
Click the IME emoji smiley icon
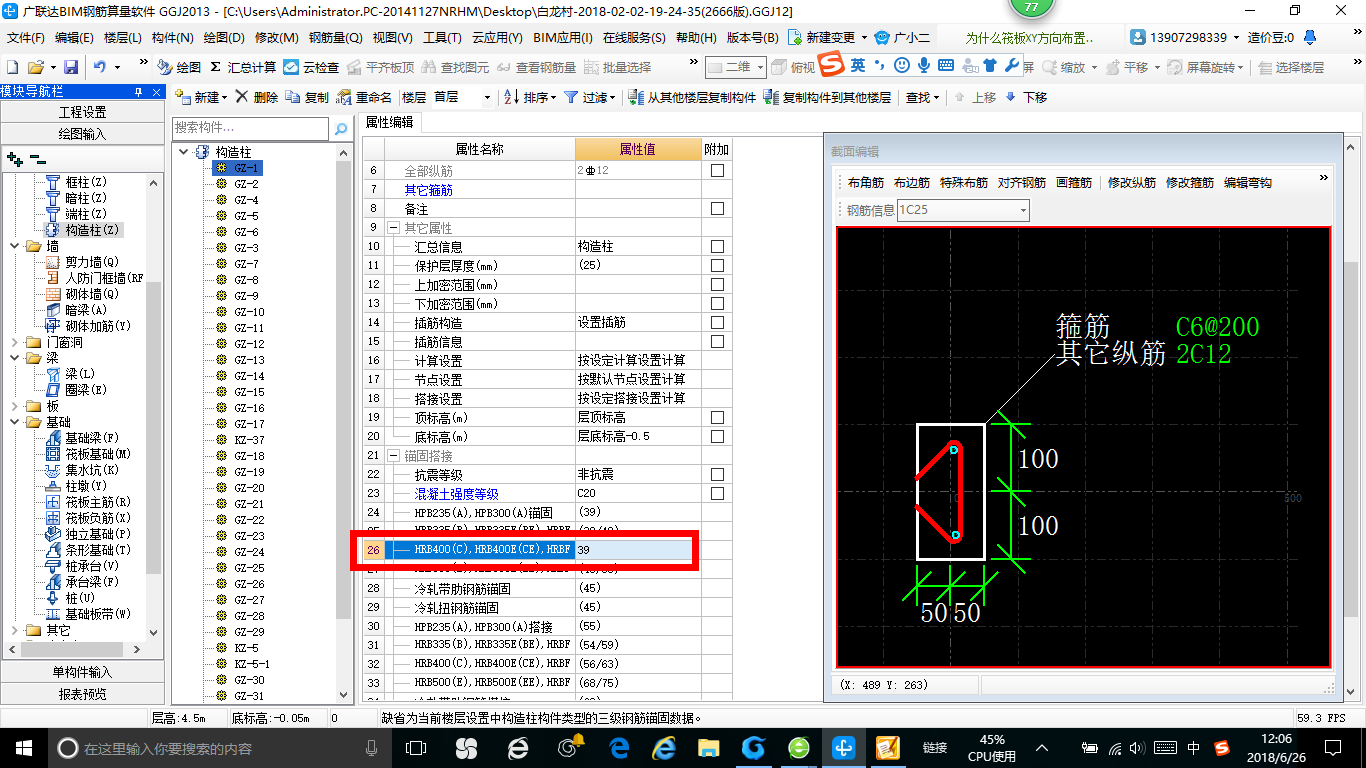point(902,66)
